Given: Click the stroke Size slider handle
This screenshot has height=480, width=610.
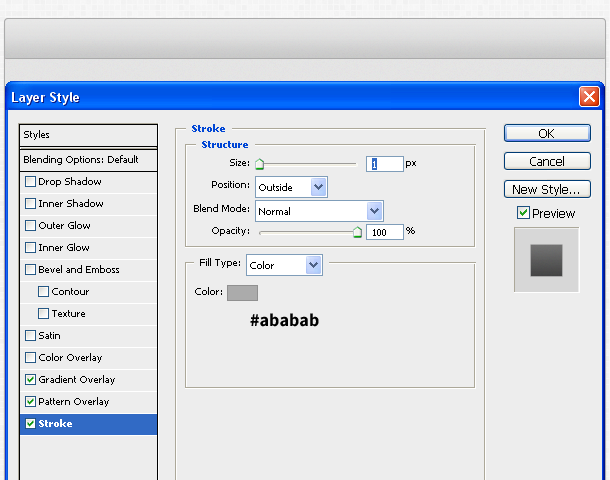Looking at the screenshot, I should click(x=259, y=164).
